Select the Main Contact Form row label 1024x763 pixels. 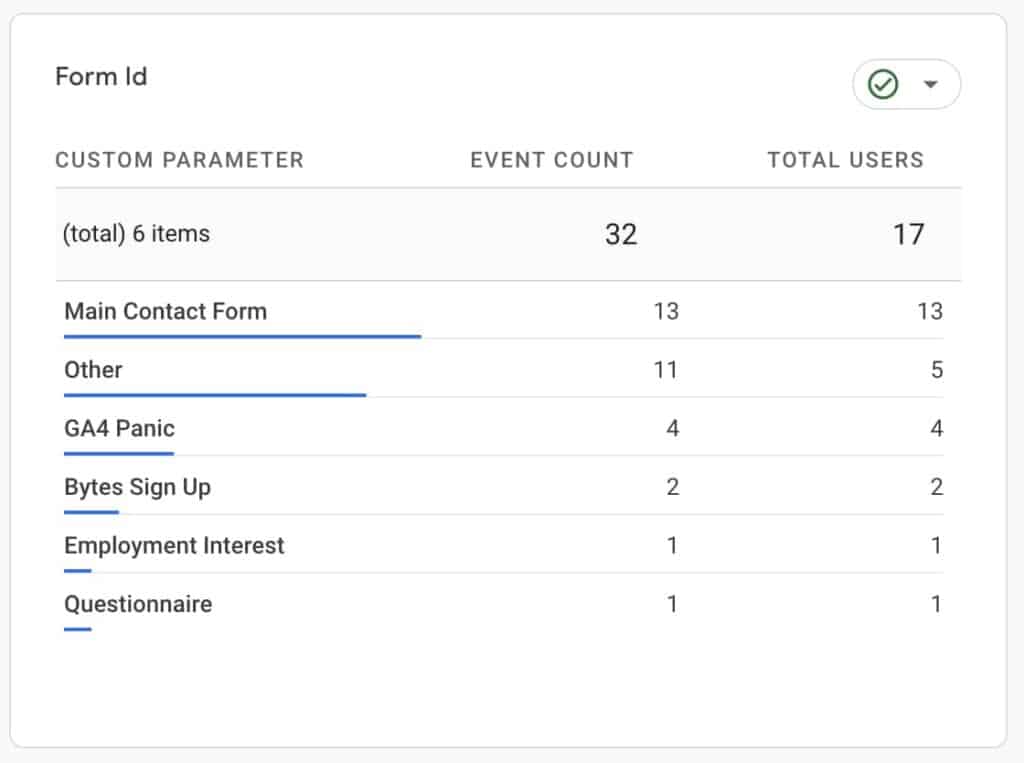click(x=165, y=311)
